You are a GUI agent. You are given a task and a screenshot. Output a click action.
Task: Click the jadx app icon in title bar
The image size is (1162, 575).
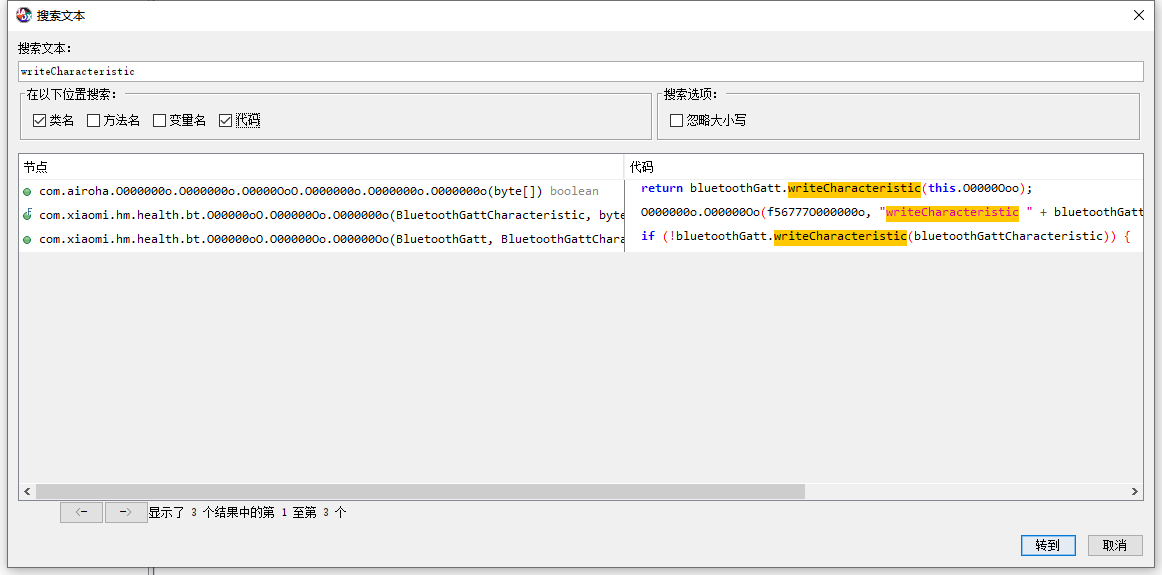(x=23, y=15)
